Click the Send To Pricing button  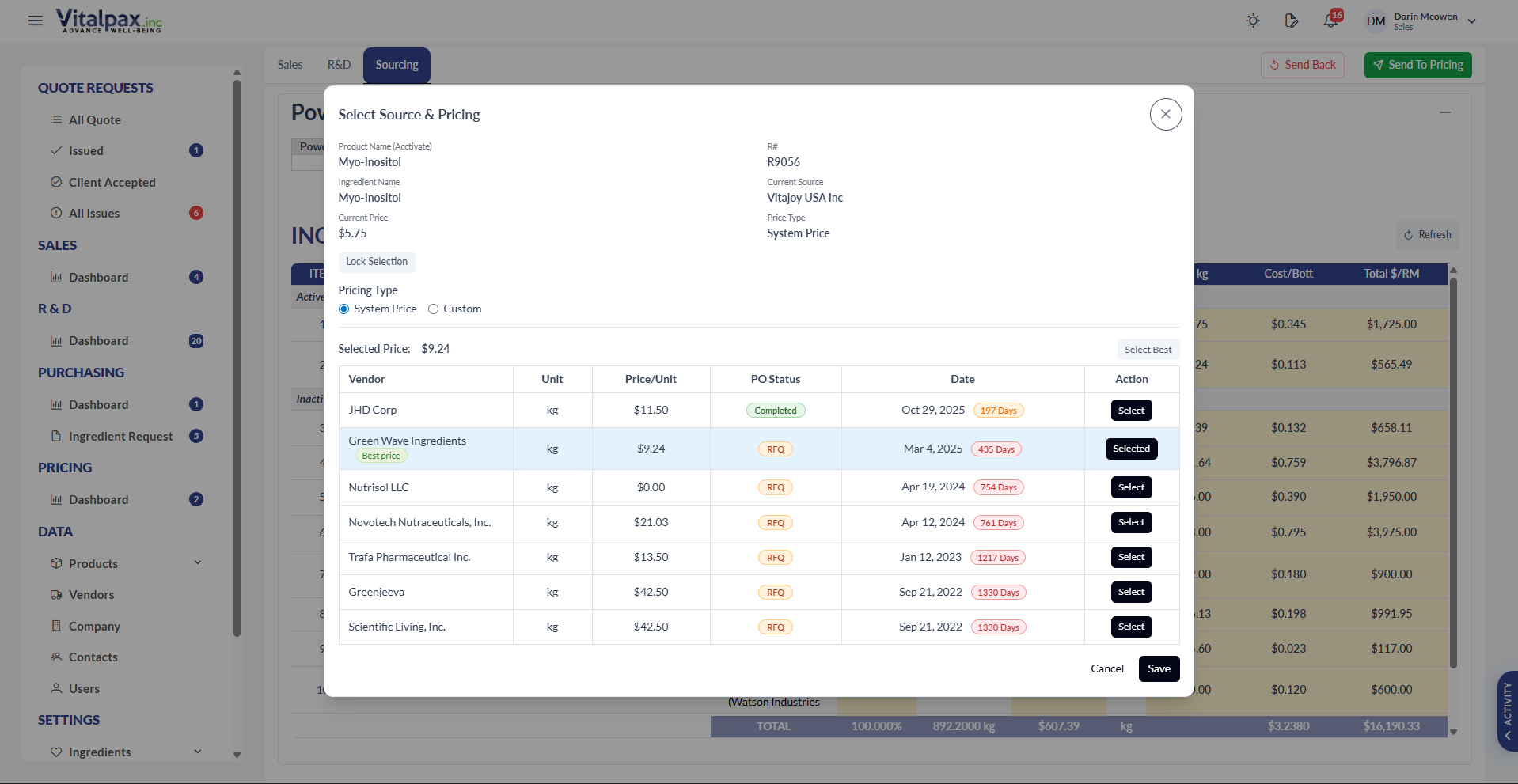pyautogui.click(x=1418, y=65)
